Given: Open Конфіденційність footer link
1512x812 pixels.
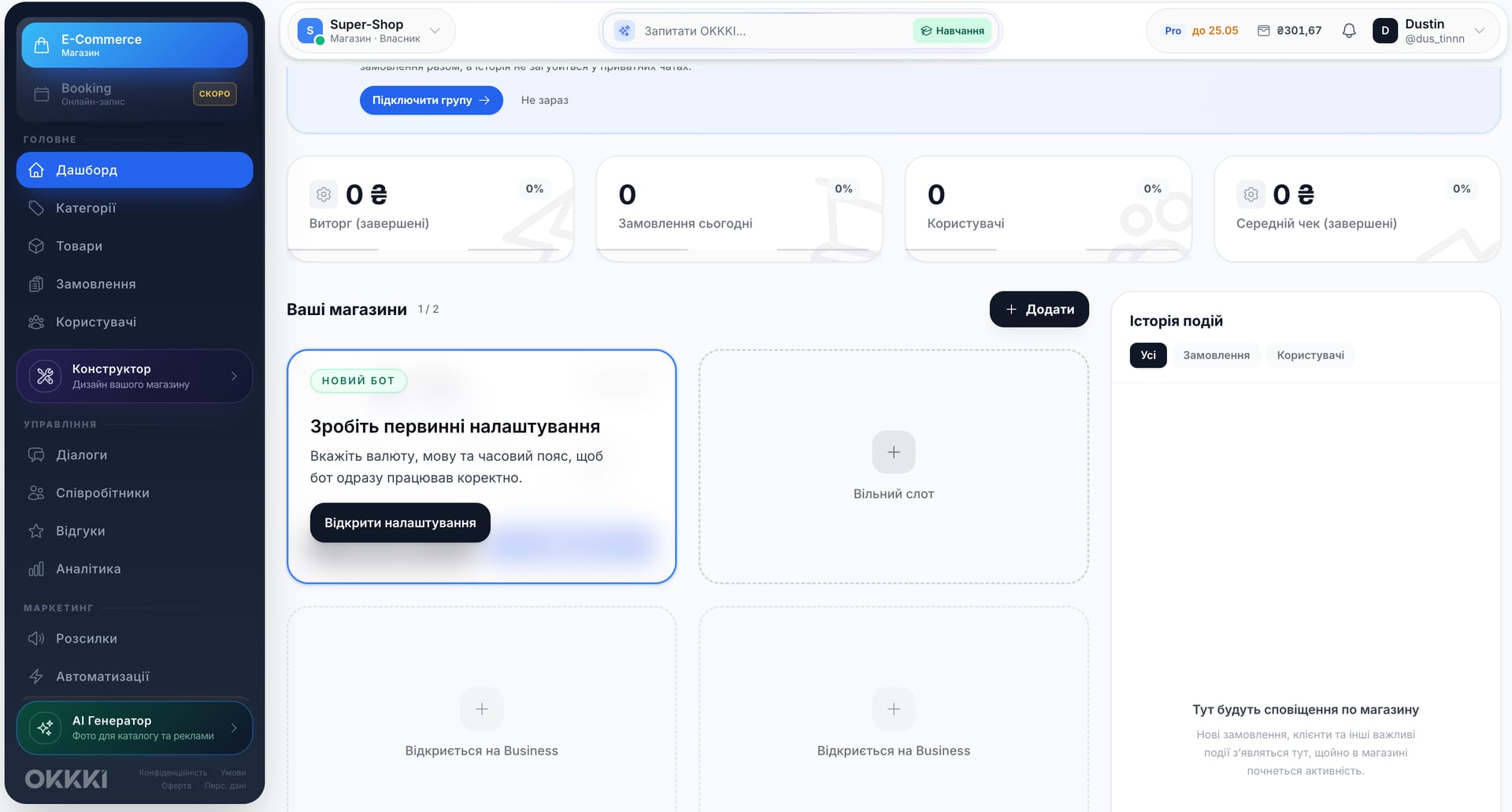Looking at the screenshot, I should [173, 773].
